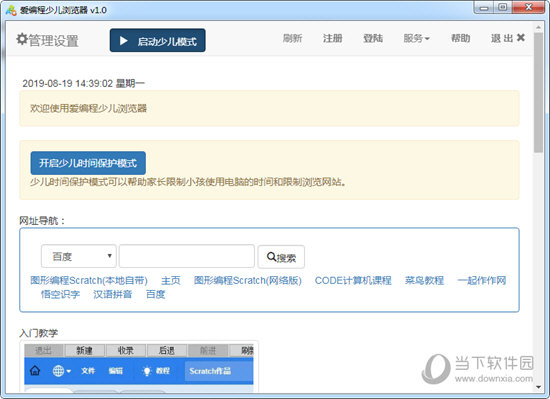Screen dimensions: 550x399
Task: Click the vertical scrollbar thumb
Action: tap(538, 93)
